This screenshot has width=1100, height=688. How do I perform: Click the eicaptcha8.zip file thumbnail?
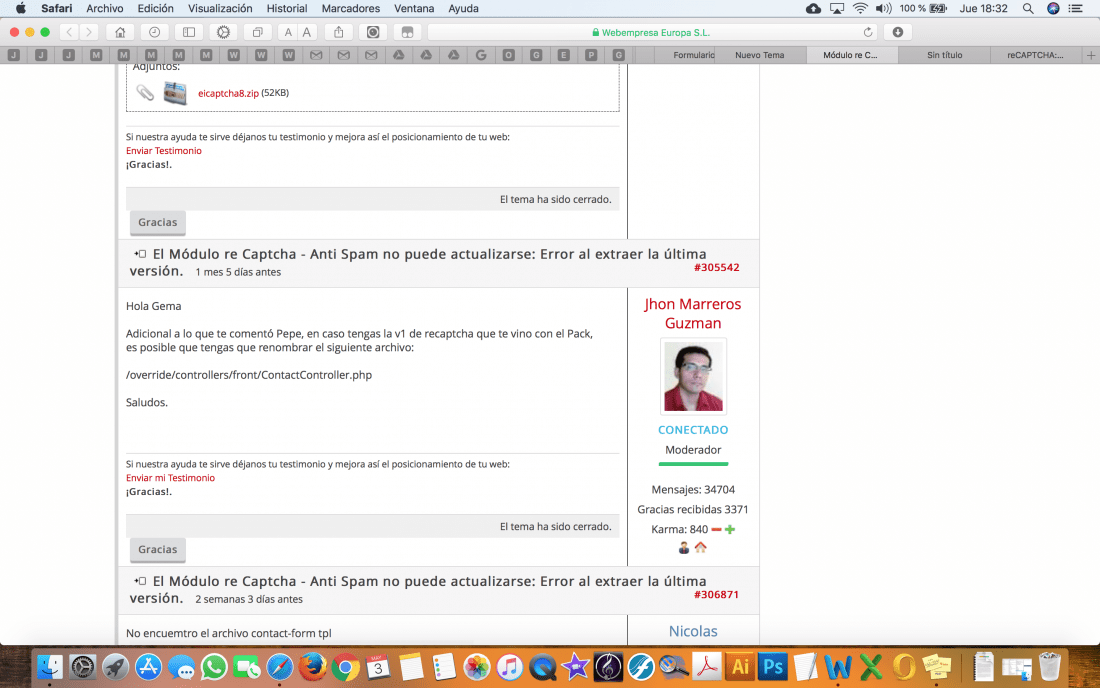pos(175,93)
